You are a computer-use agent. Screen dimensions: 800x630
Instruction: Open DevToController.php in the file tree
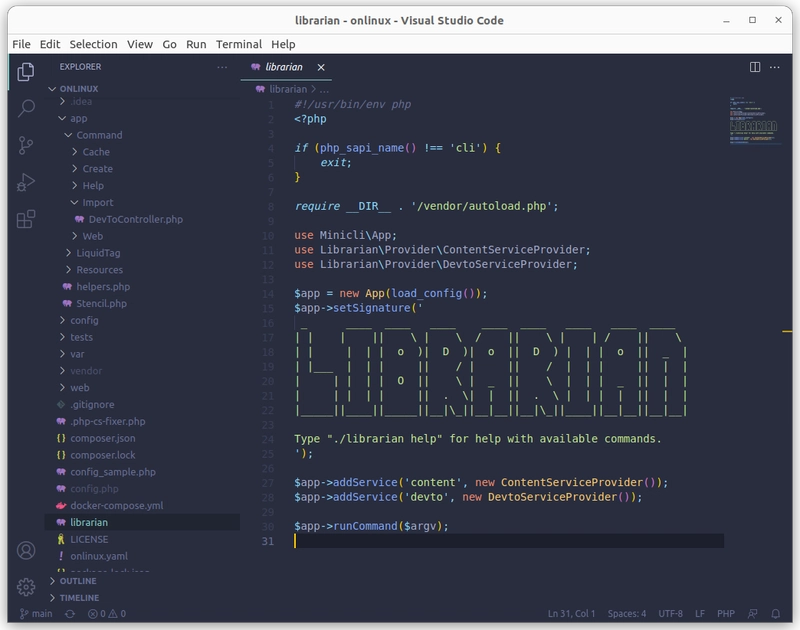tap(136, 219)
